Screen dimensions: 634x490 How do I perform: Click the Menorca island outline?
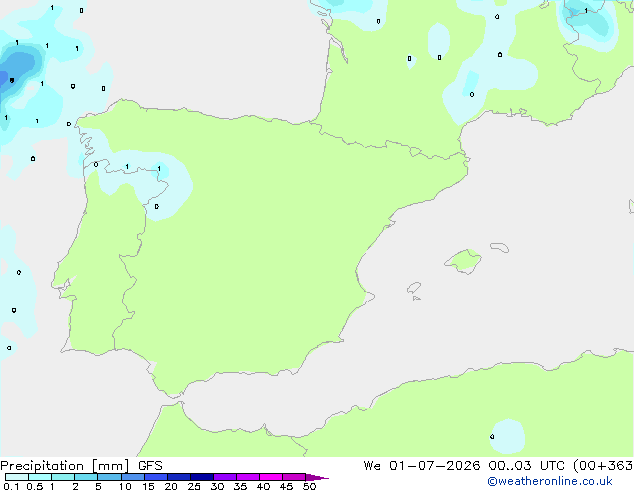pos(500,247)
